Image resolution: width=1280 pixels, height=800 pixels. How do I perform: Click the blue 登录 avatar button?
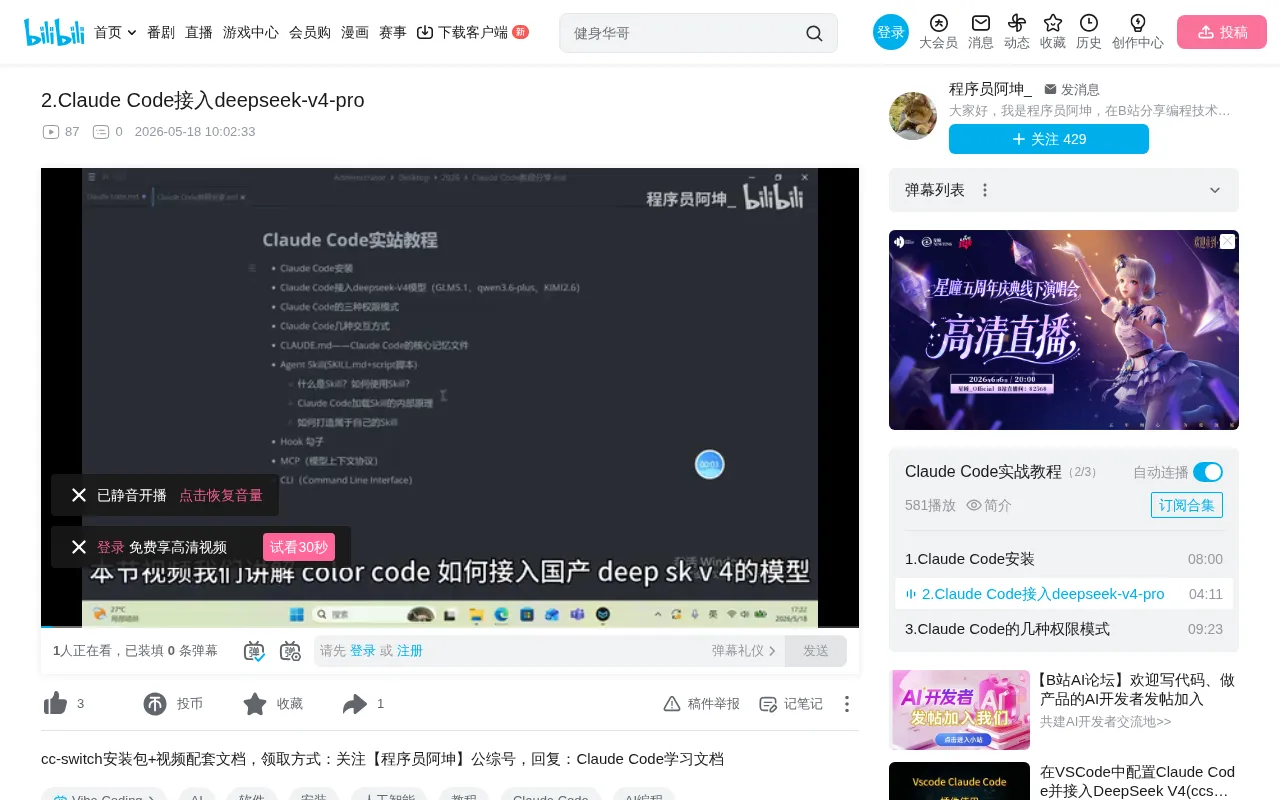[x=891, y=32]
